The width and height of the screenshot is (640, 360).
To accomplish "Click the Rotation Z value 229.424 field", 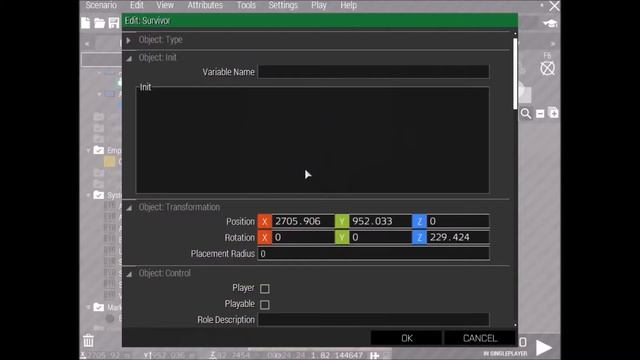I will tap(458, 238).
